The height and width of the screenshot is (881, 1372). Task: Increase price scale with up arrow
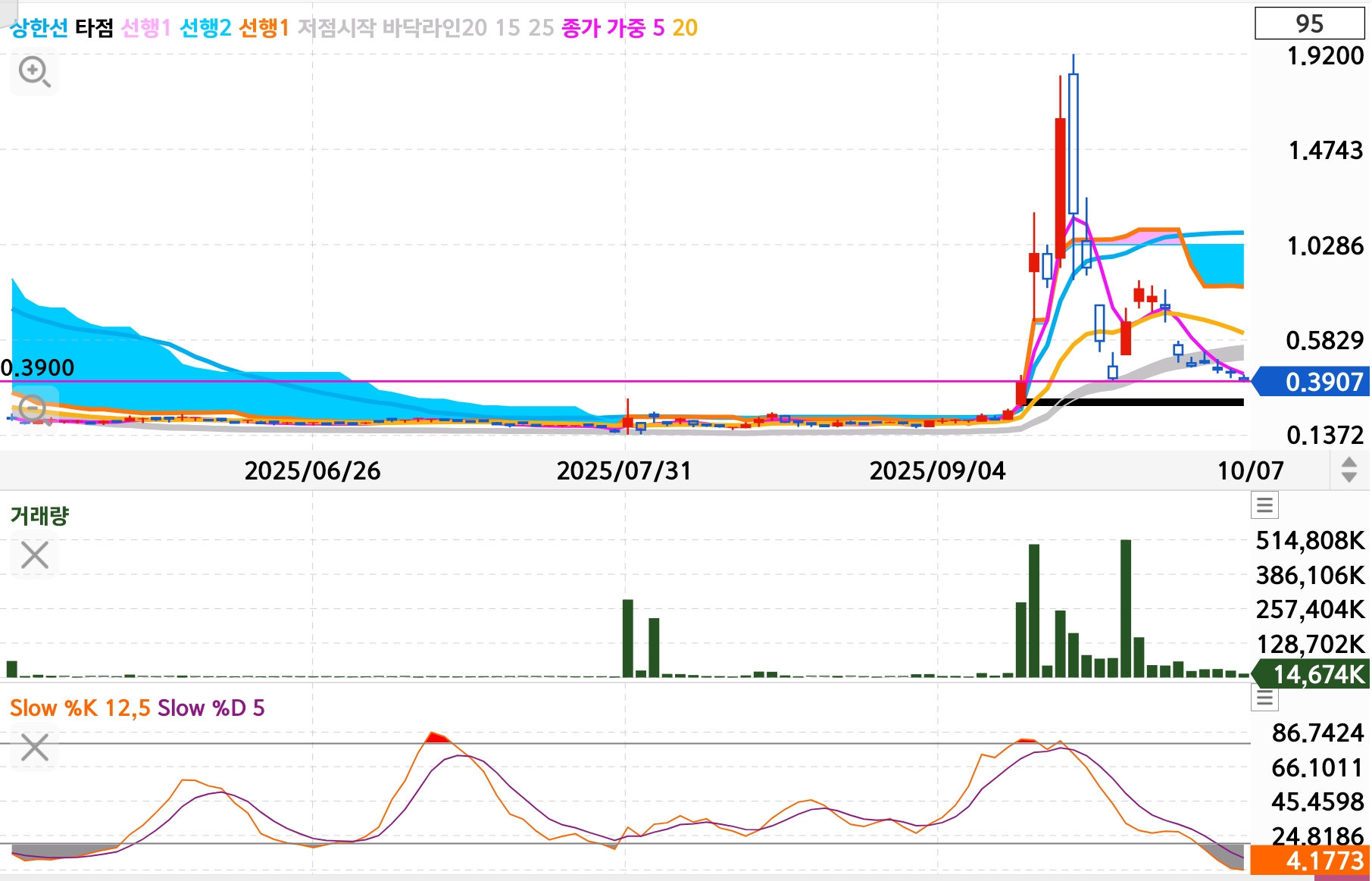click(x=1349, y=462)
